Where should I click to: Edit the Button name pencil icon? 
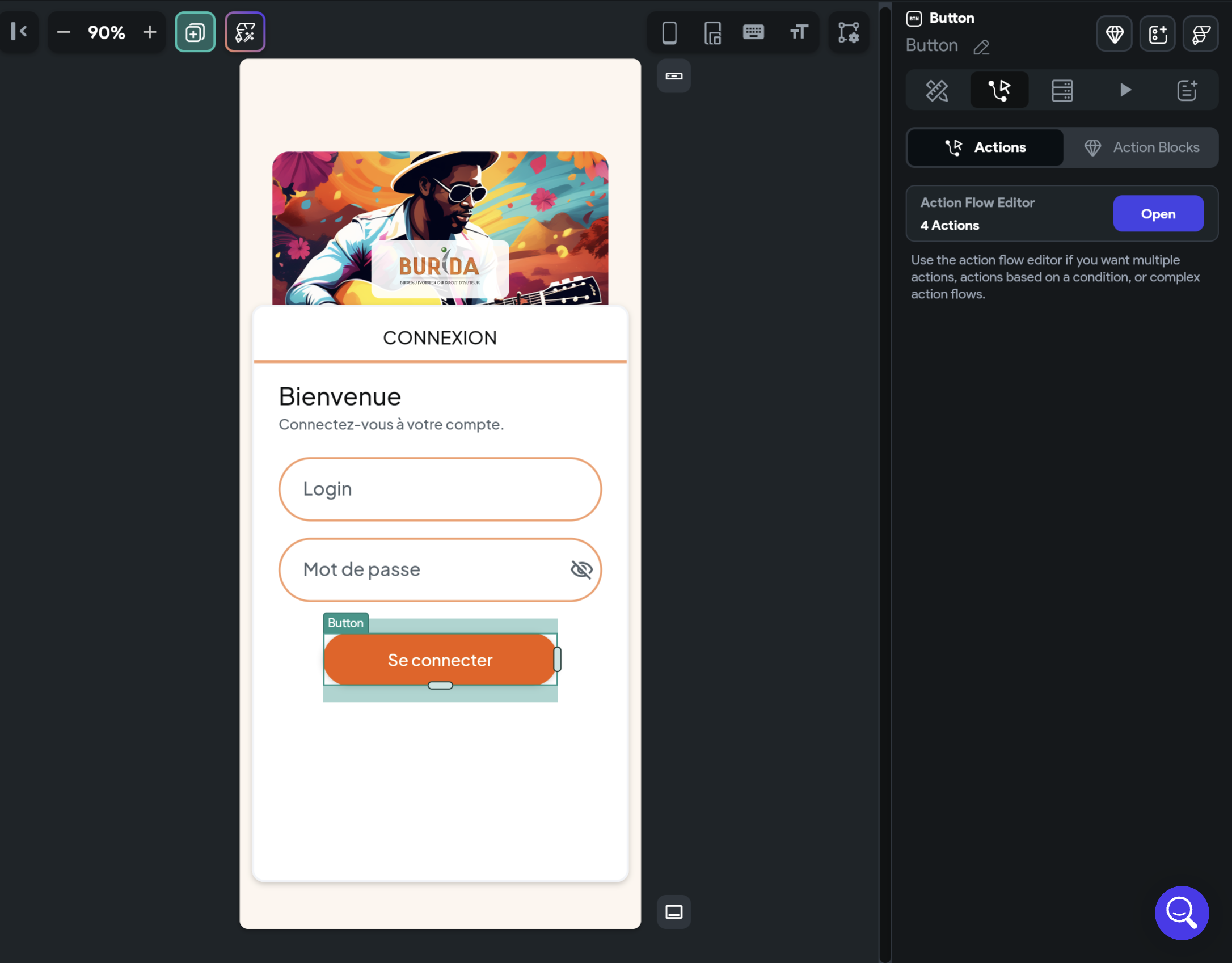pos(981,47)
